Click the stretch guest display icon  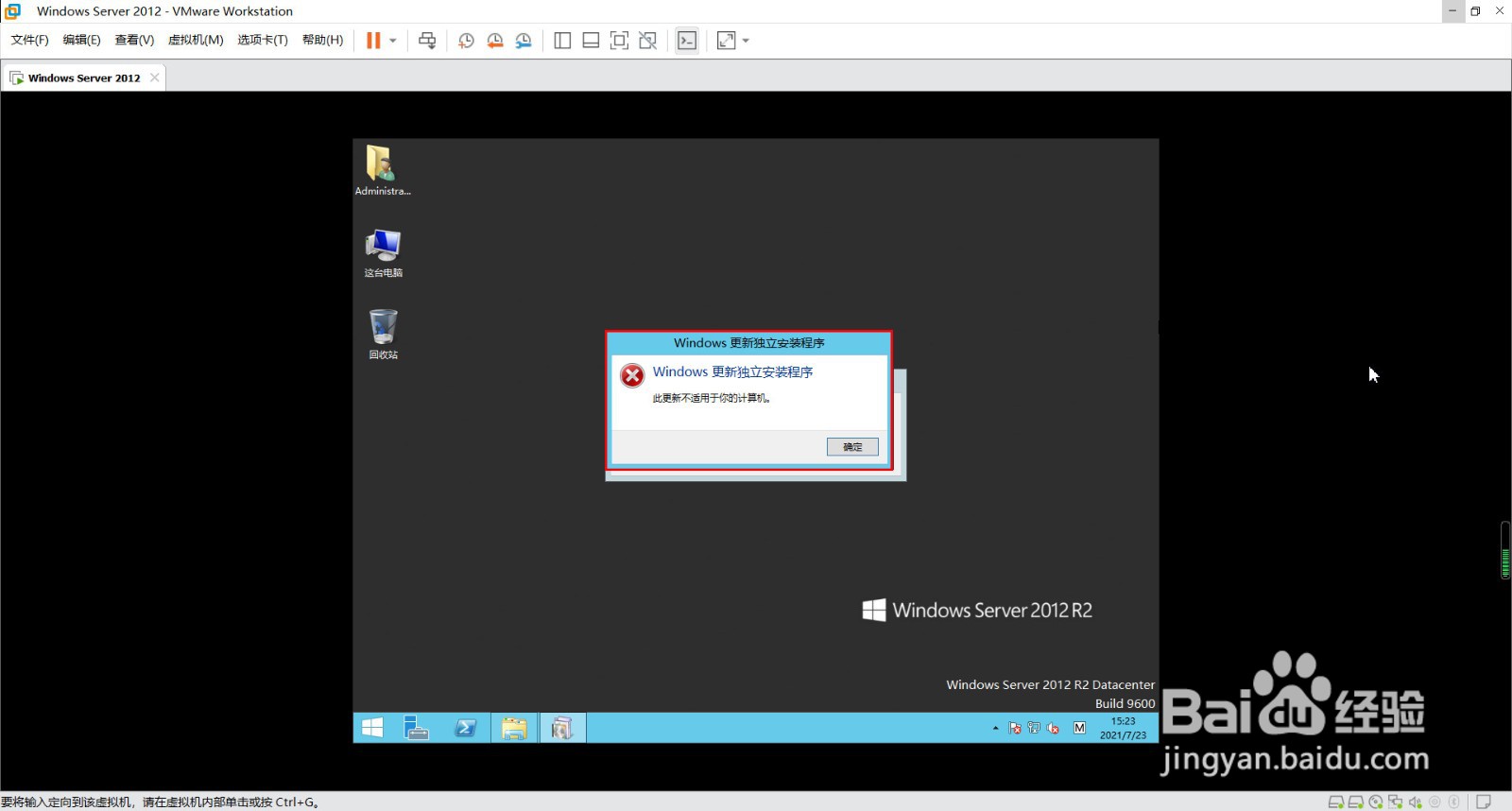coord(726,41)
